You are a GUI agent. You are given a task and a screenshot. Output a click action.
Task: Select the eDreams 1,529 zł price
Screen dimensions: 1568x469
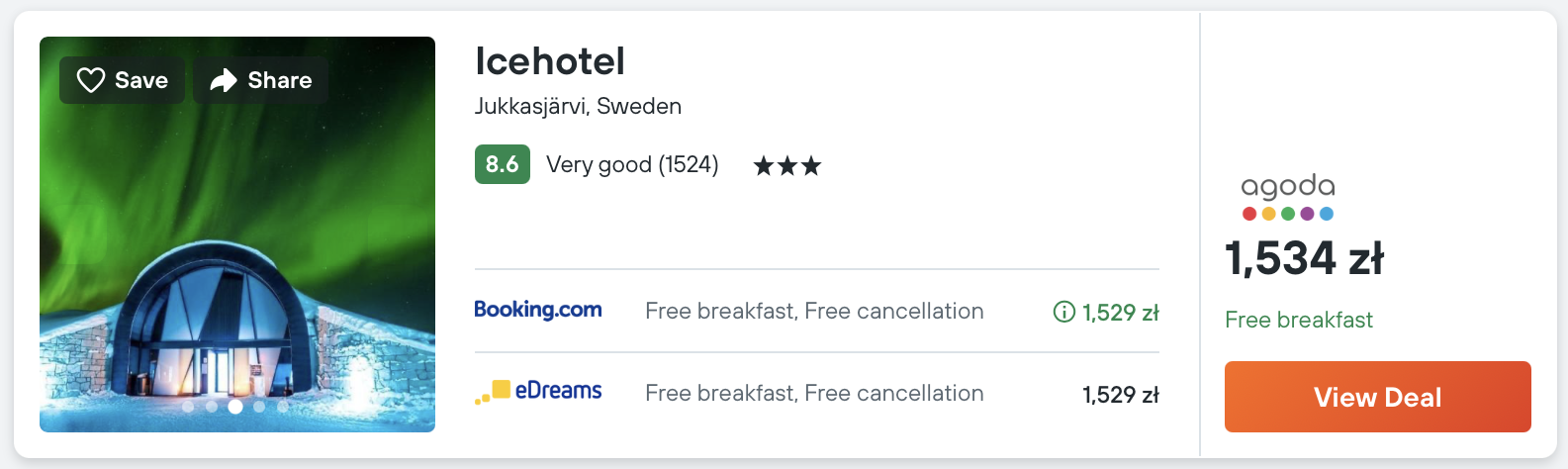(x=1120, y=395)
